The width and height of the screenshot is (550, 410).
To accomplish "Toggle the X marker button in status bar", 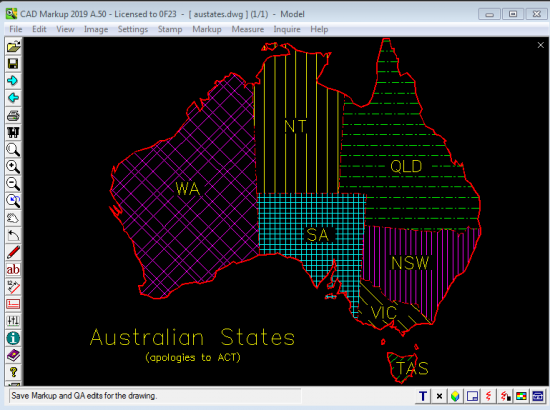I will tap(439, 396).
